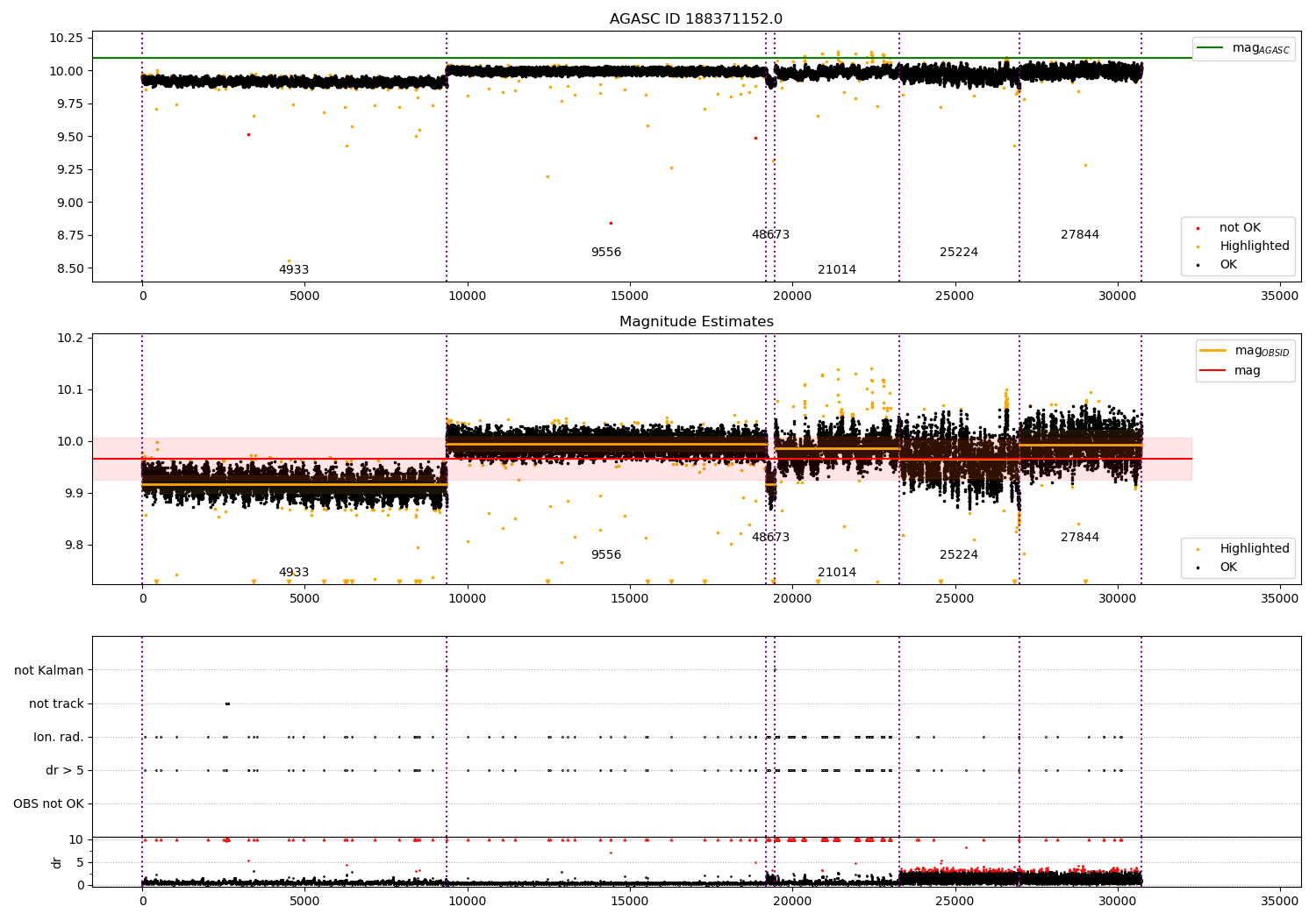Screen dimensions: 1316x921
Task: Click the 'dr > 5' axis label
Action: [x=65, y=771]
